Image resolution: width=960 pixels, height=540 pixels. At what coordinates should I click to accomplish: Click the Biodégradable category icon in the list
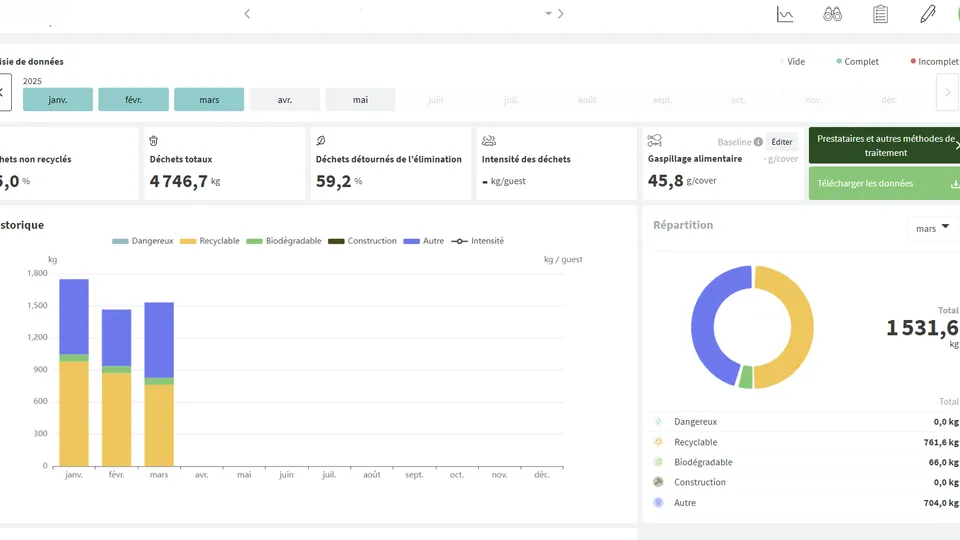point(658,462)
